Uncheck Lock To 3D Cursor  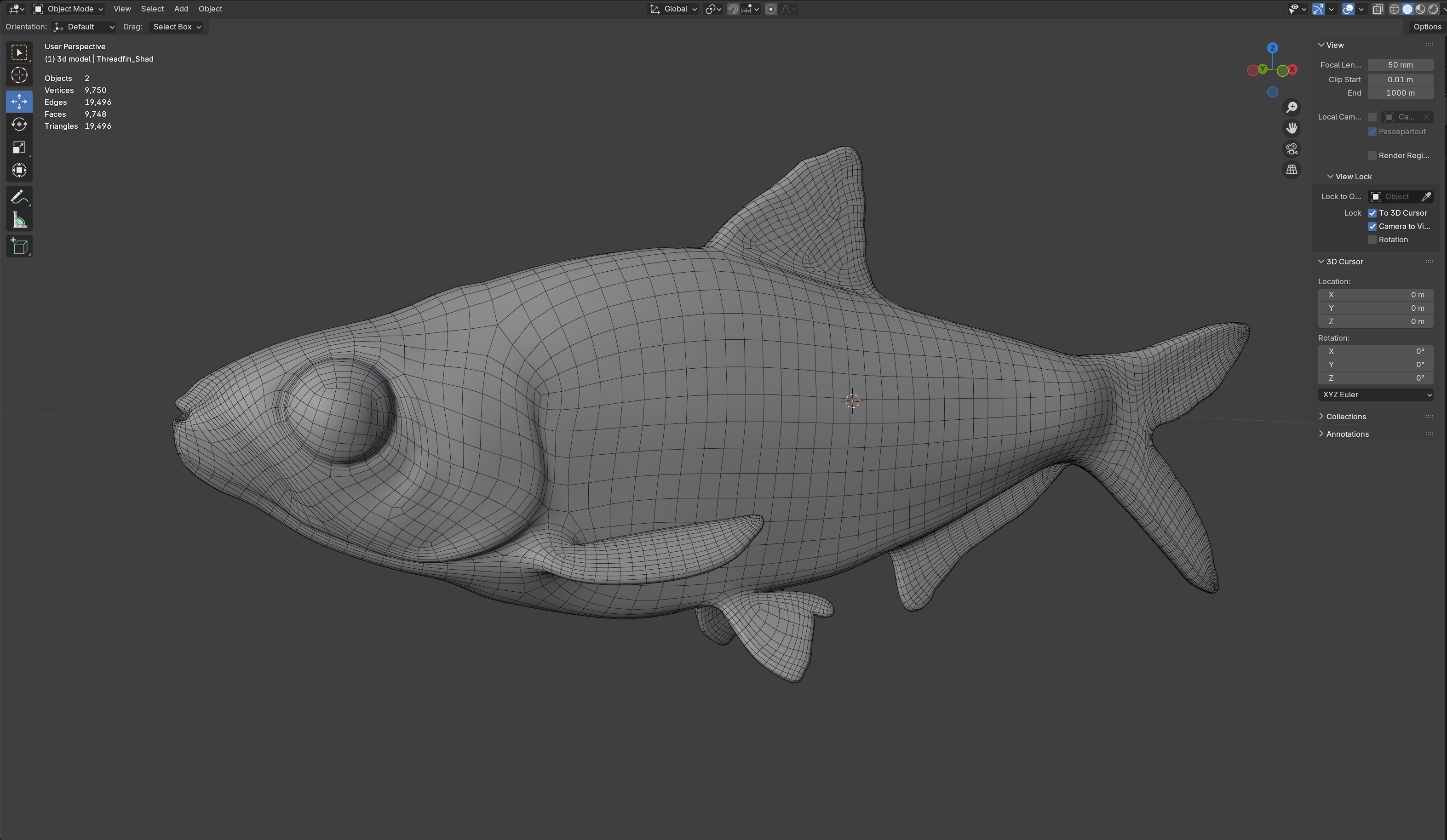1372,213
